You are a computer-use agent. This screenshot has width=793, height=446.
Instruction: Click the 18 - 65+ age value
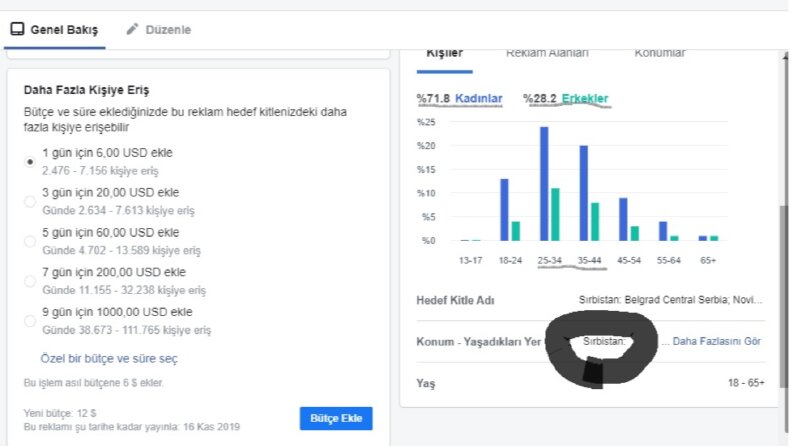(x=746, y=383)
